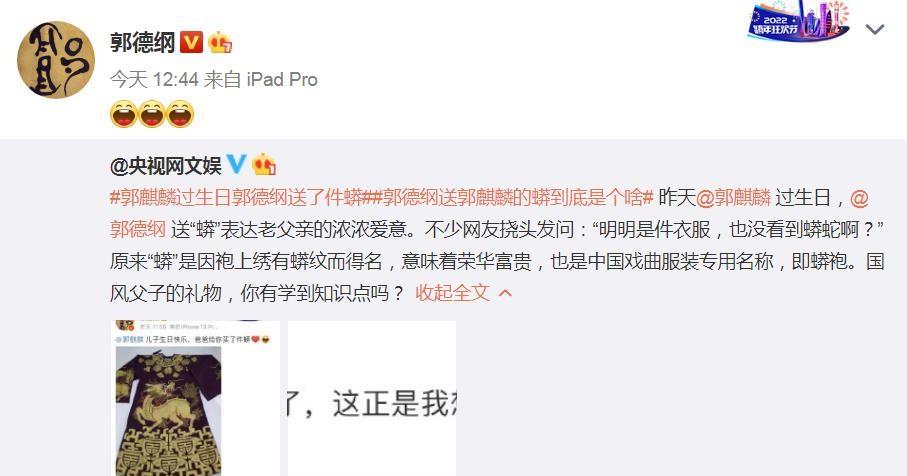Expand the post options chevron at top right

tap(875, 29)
